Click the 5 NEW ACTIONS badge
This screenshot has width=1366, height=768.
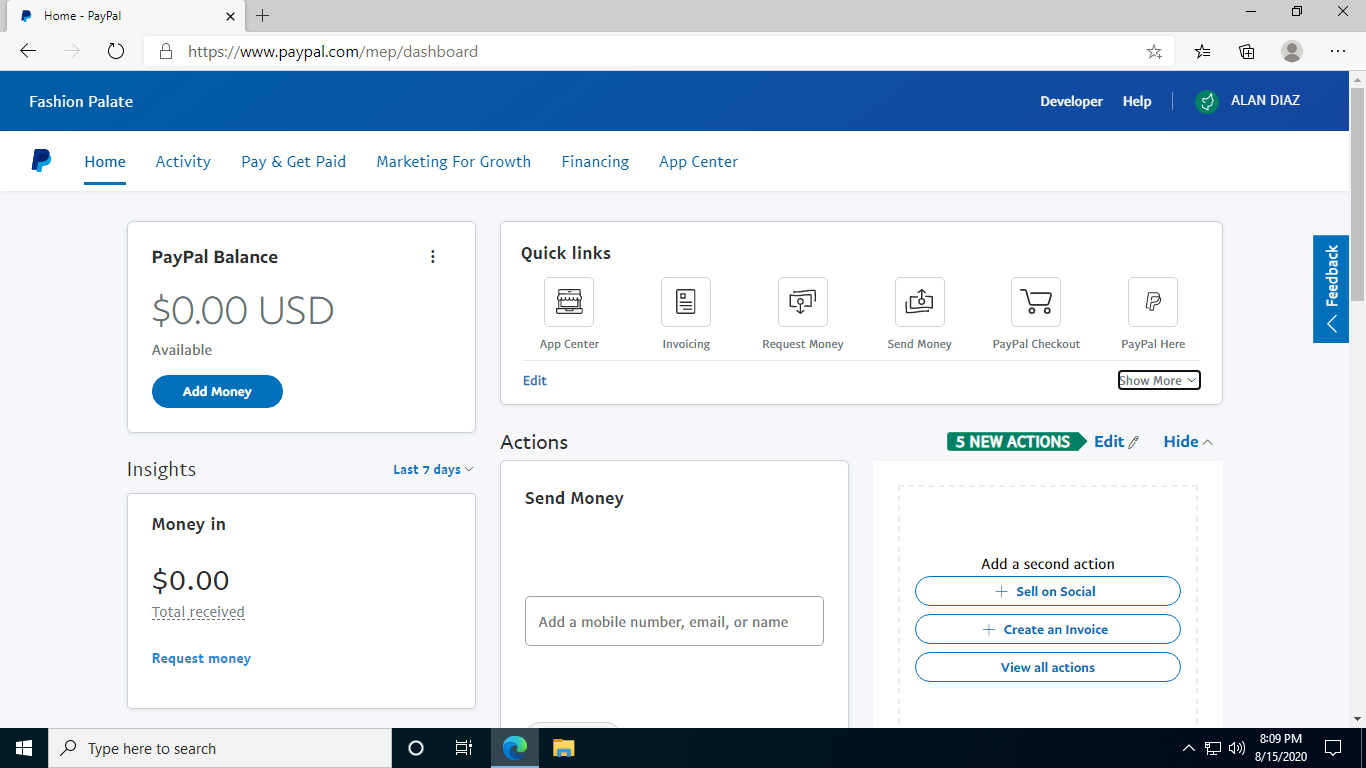1016,442
